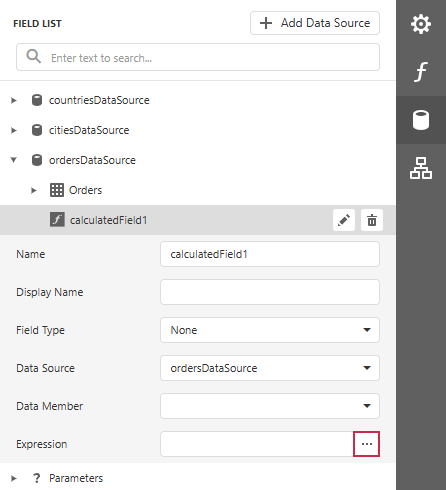Select the Orders table label

(85, 190)
